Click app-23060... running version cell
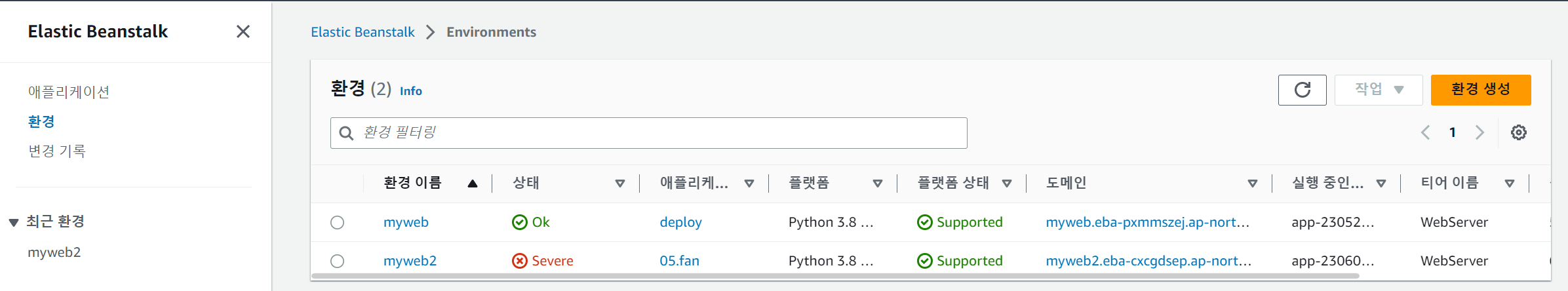Screen dimensions: 1568x291 (1333, 261)
